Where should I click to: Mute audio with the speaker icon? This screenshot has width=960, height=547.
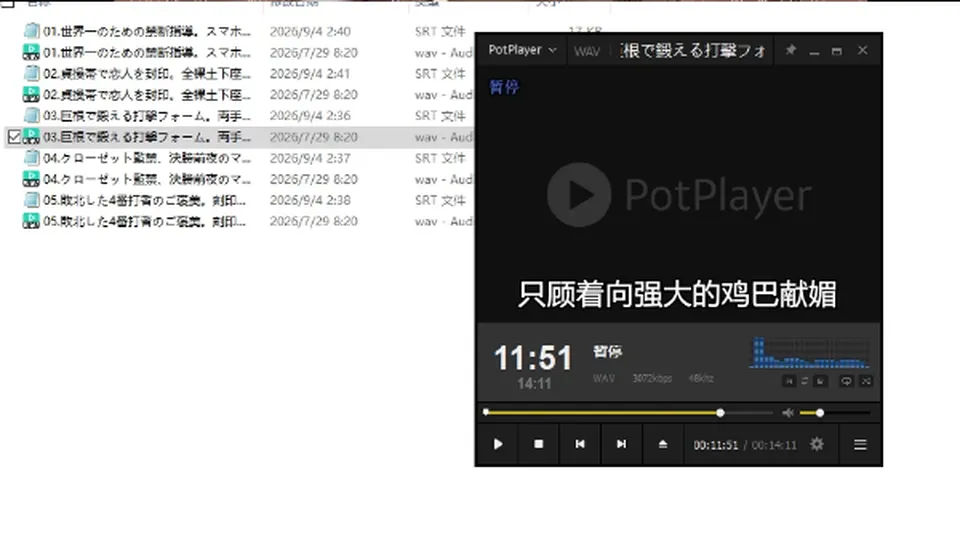click(x=788, y=413)
